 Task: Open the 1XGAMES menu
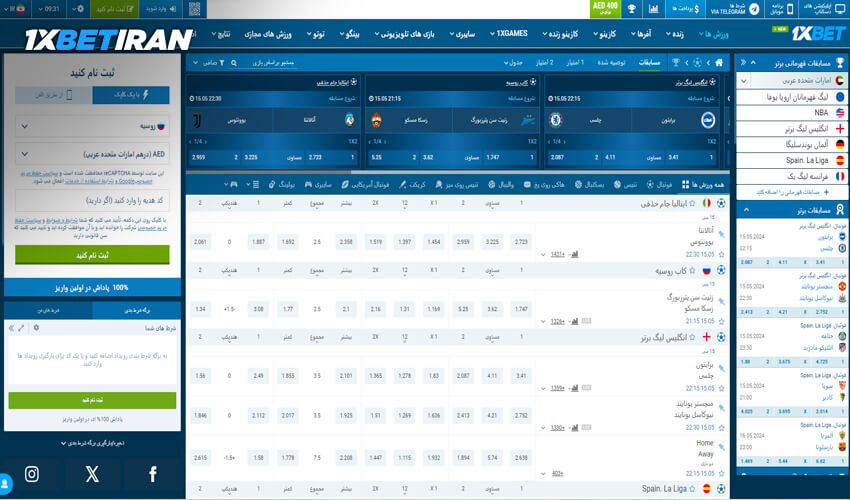click(x=509, y=34)
